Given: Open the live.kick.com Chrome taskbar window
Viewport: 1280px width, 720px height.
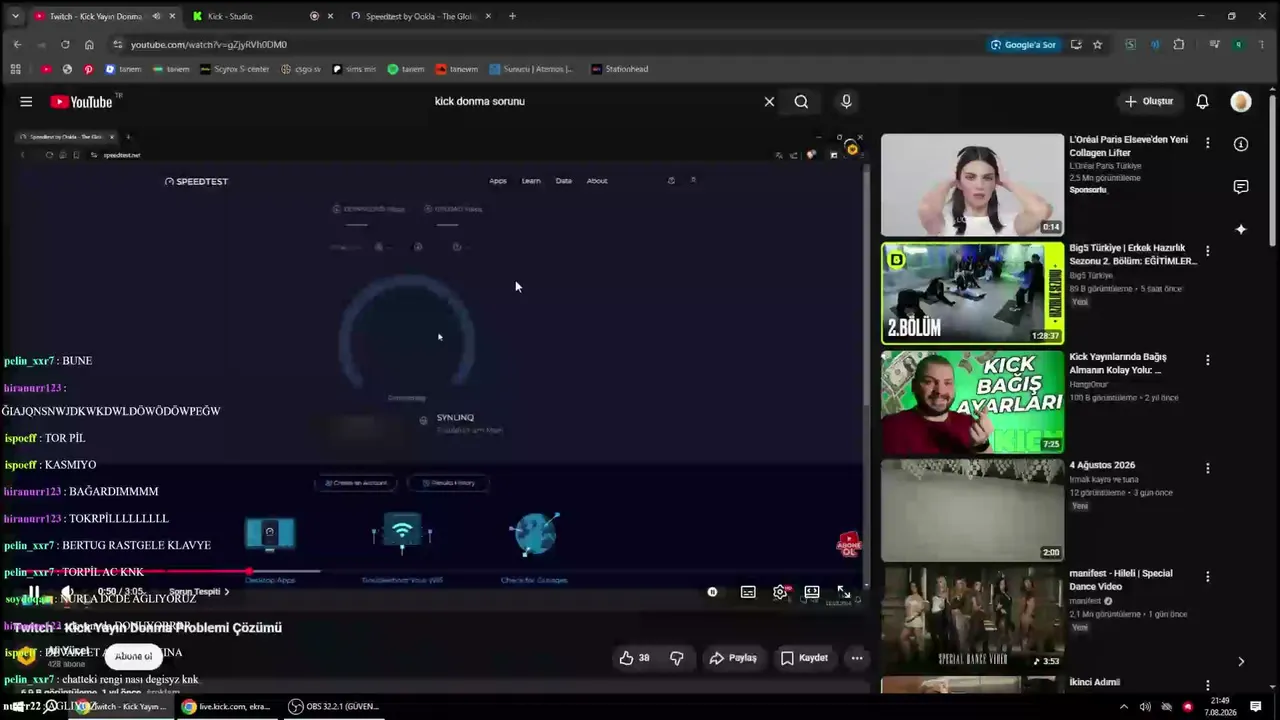Looking at the screenshot, I should 226,706.
